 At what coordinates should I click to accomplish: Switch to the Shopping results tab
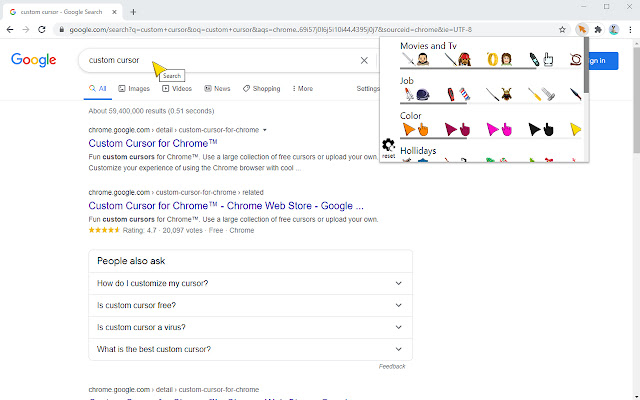pyautogui.click(x=261, y=89)
